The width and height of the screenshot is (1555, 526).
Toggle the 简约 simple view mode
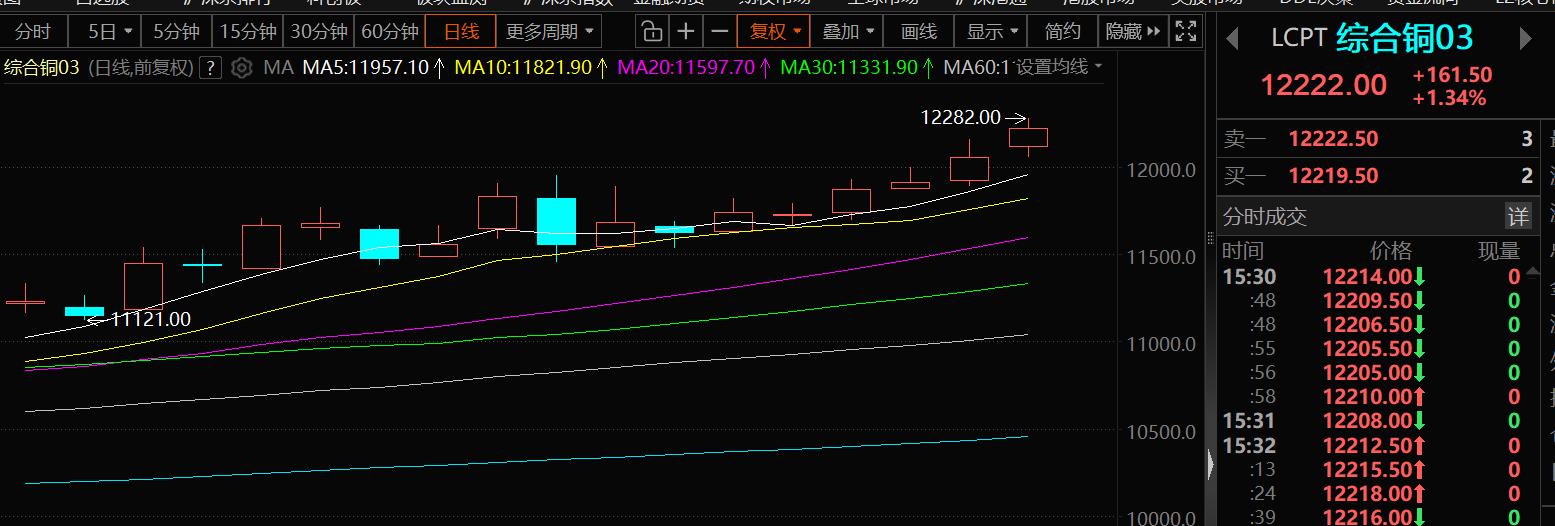(x=1062, y=32)
